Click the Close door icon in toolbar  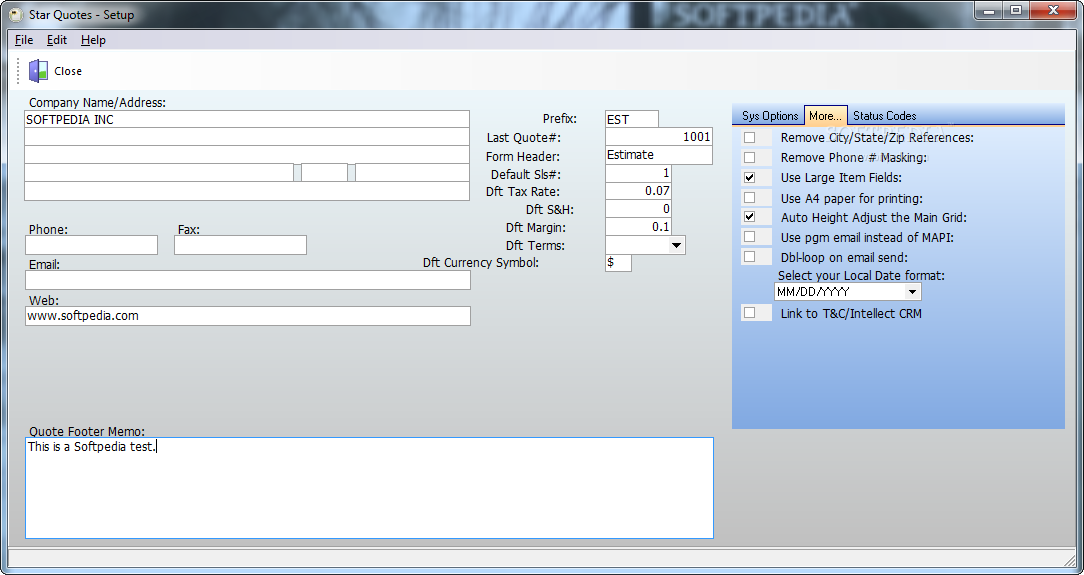click(38, 70)
